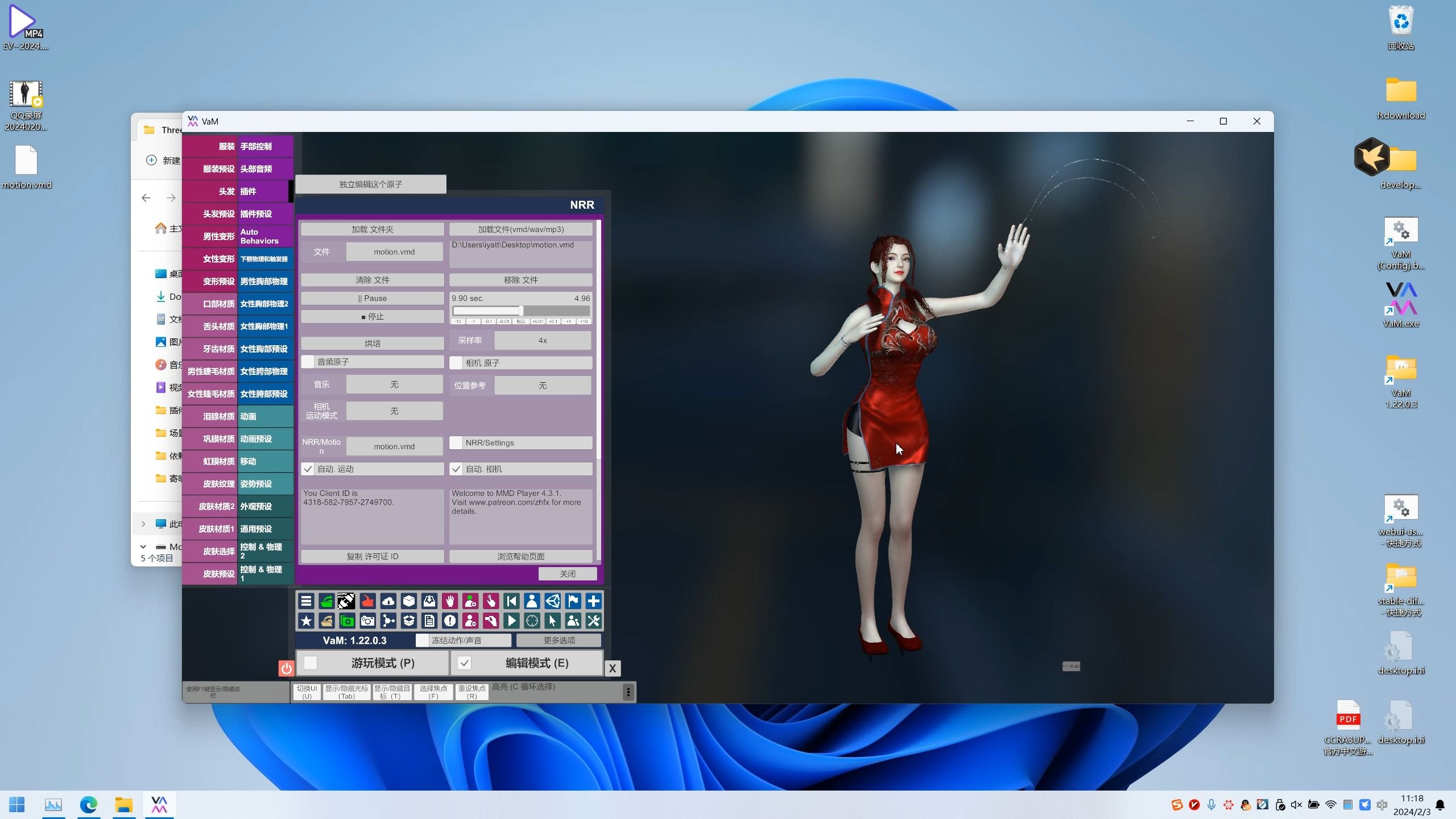
Task: Open the 文件 motion.vmd dropdown
Action: [394, 252]
